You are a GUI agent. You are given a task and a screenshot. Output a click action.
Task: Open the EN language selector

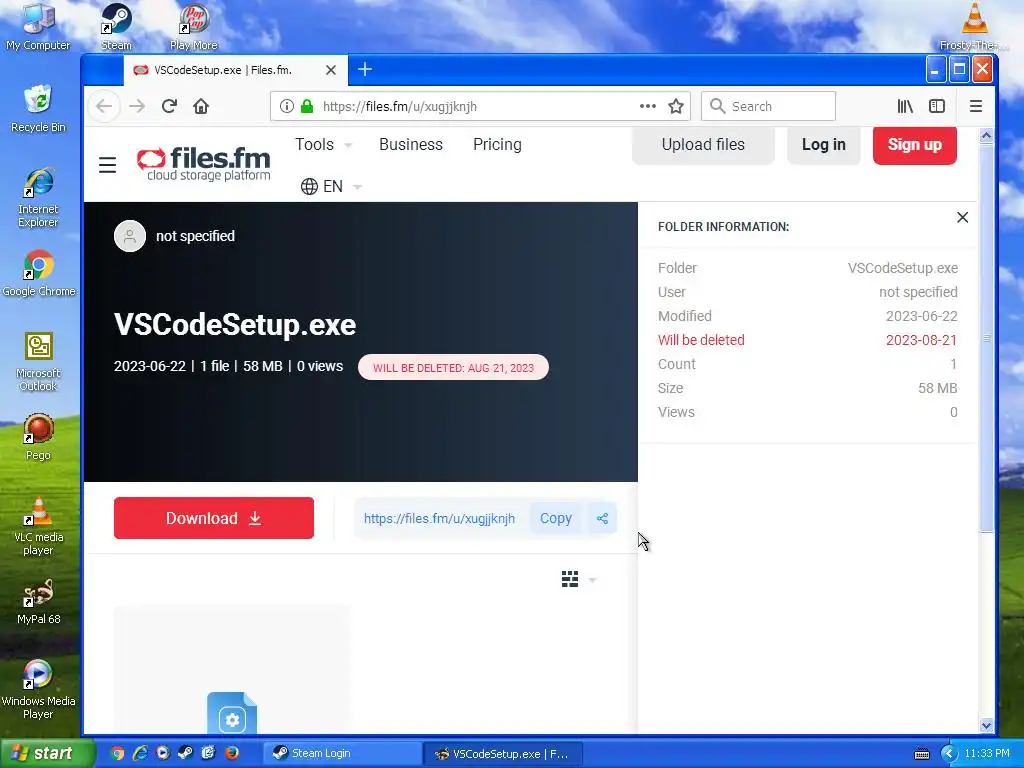pos(331,187)
